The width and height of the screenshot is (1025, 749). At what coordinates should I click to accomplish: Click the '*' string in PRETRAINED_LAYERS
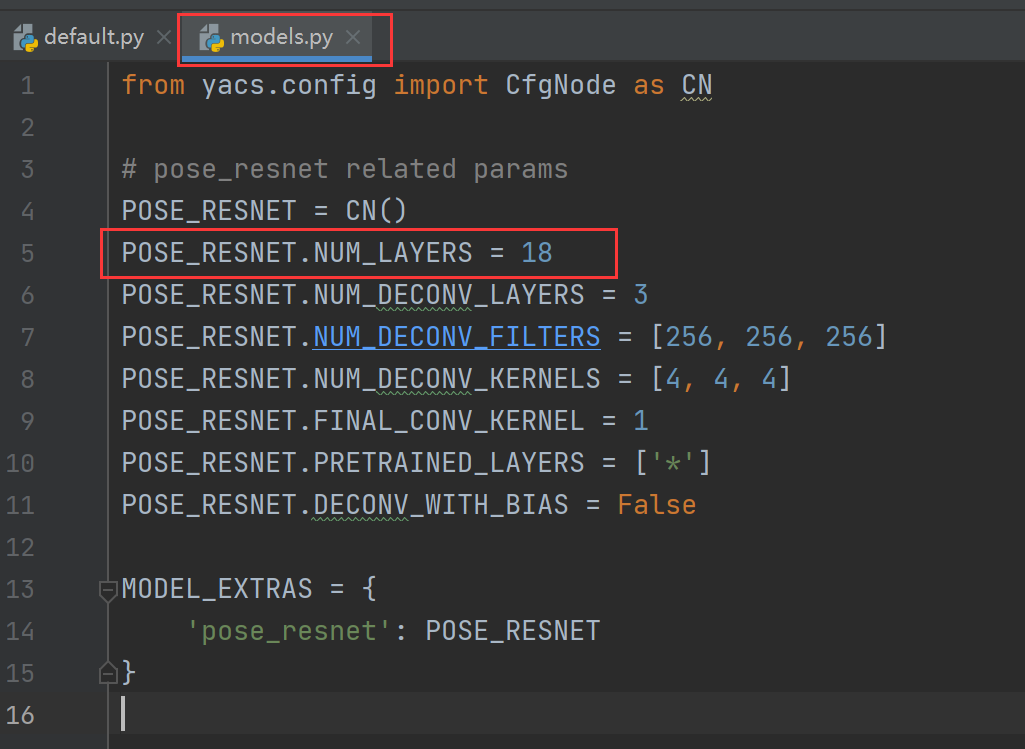(673, 463)
